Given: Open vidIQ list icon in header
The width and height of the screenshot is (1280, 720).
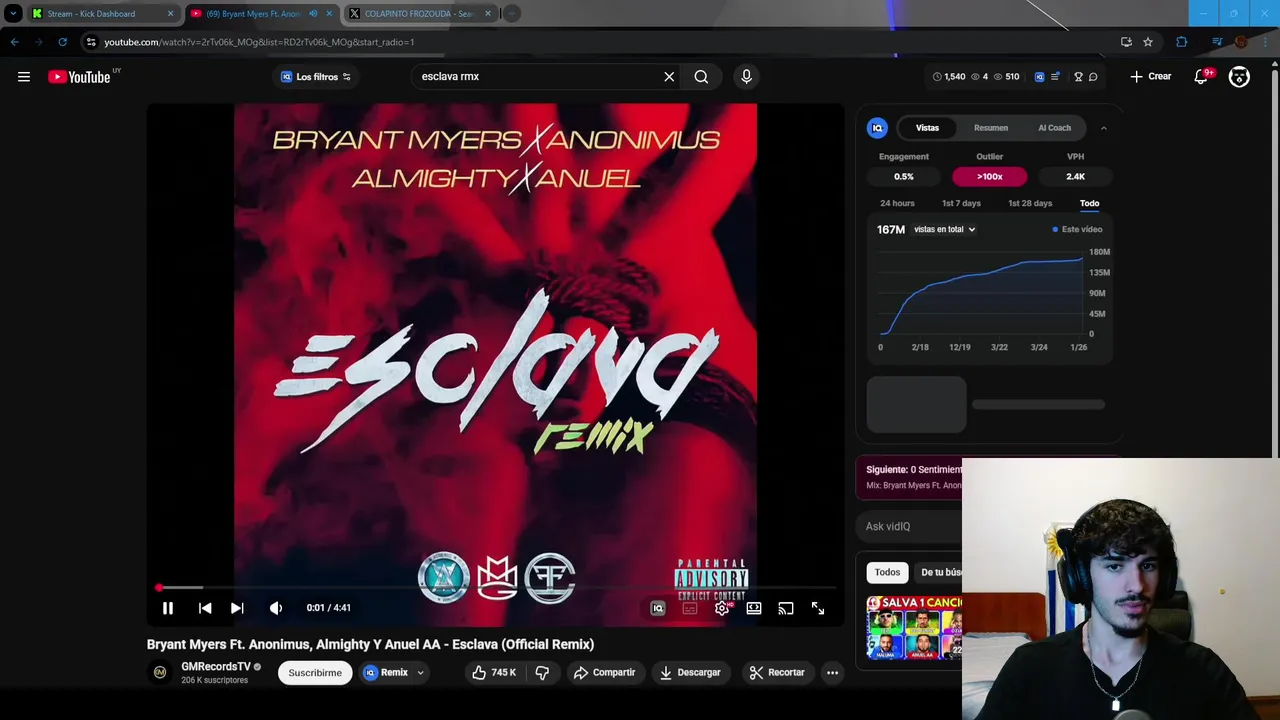Looking at the screenshot, I should point(1055,77).
